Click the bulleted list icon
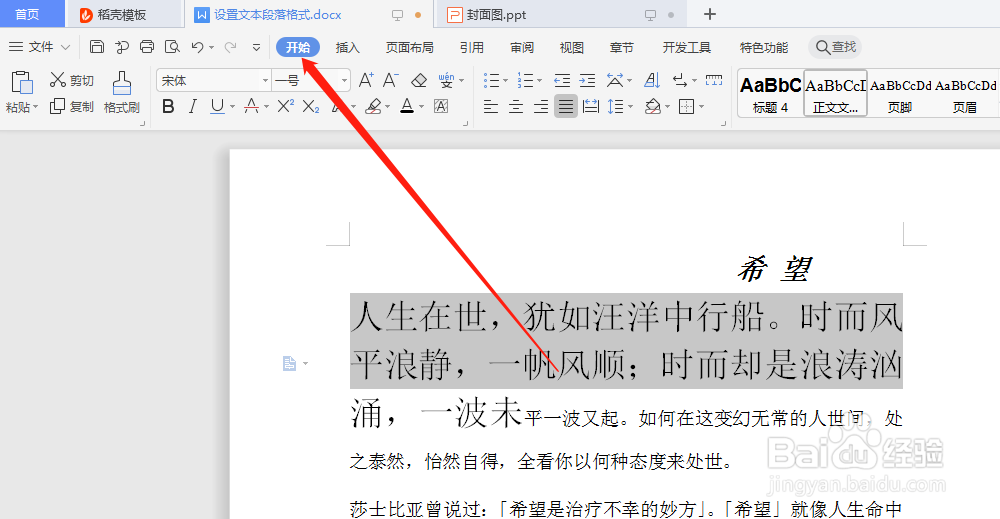Screen dimensions: 1000x519 point(491,80)
